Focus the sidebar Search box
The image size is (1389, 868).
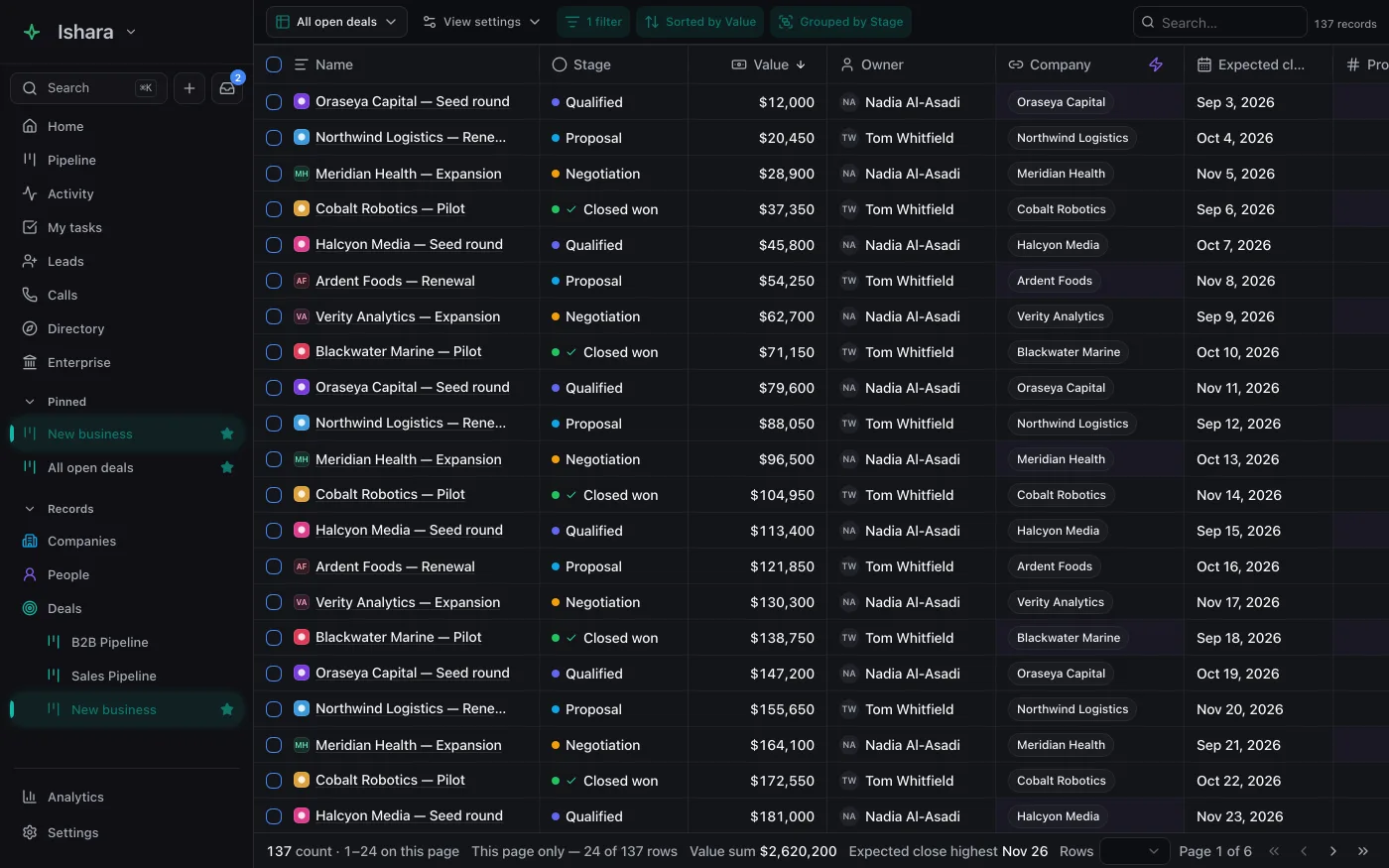(88, 88)
